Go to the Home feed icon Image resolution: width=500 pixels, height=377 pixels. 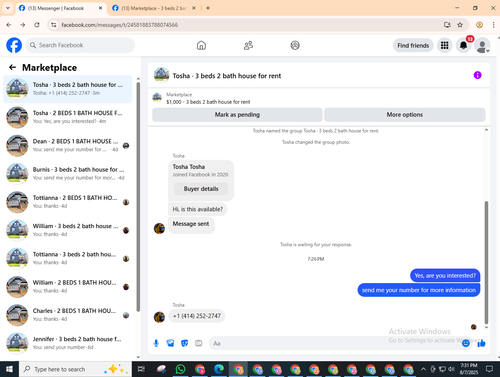click(201, 45)
